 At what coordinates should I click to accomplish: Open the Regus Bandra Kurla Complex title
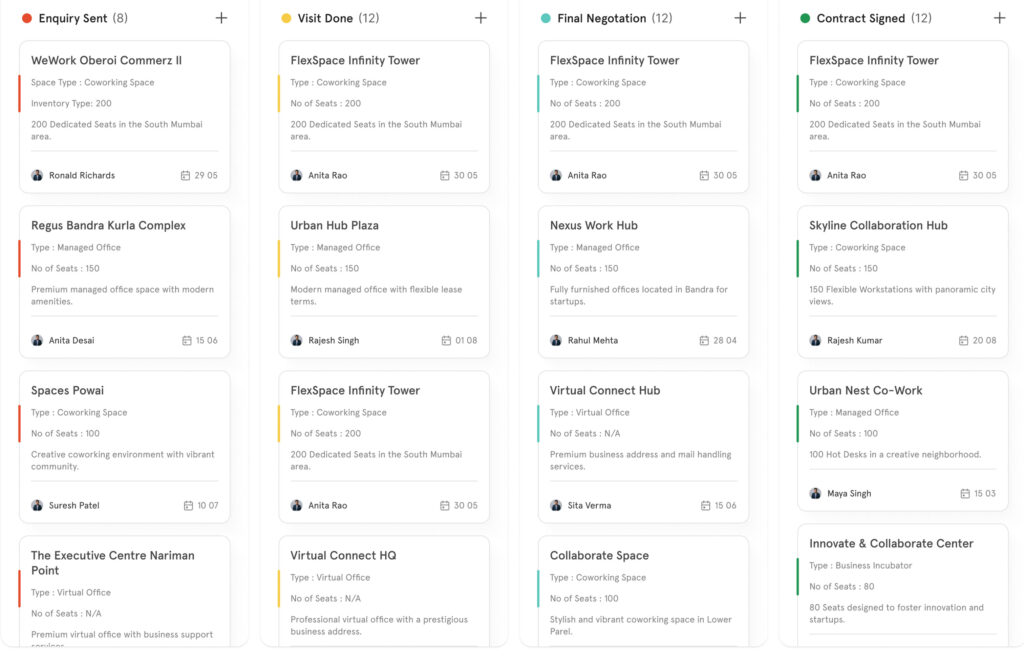click(108, 226)
